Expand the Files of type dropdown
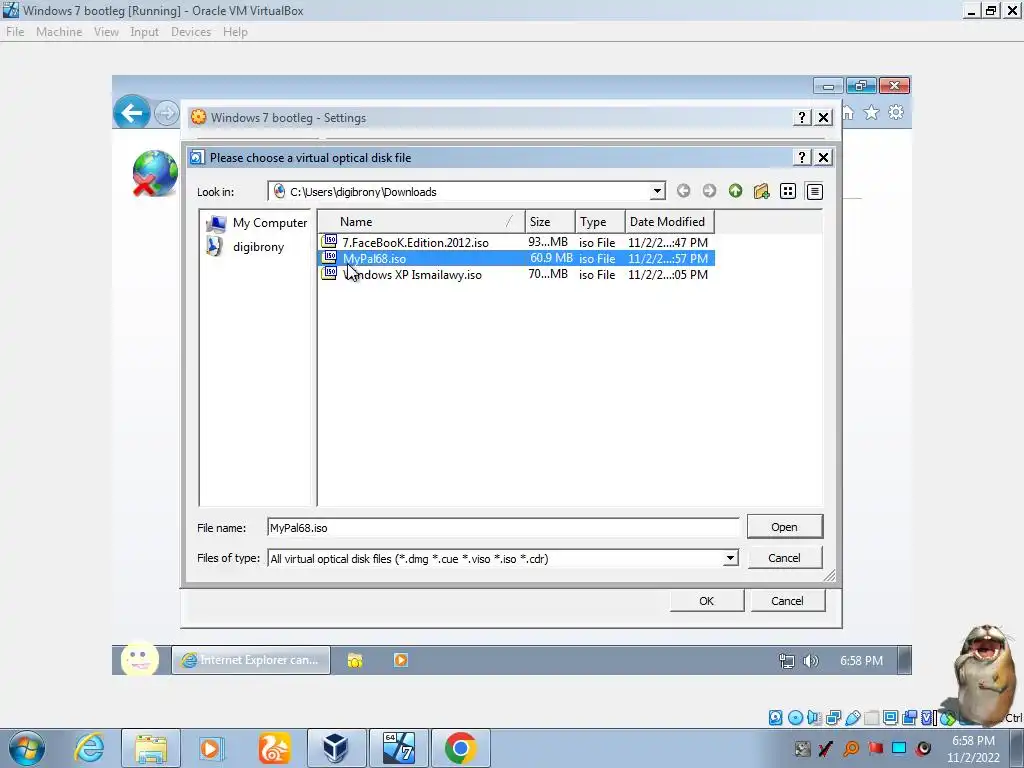1024x768 pixels. click(x=731, y=558)
